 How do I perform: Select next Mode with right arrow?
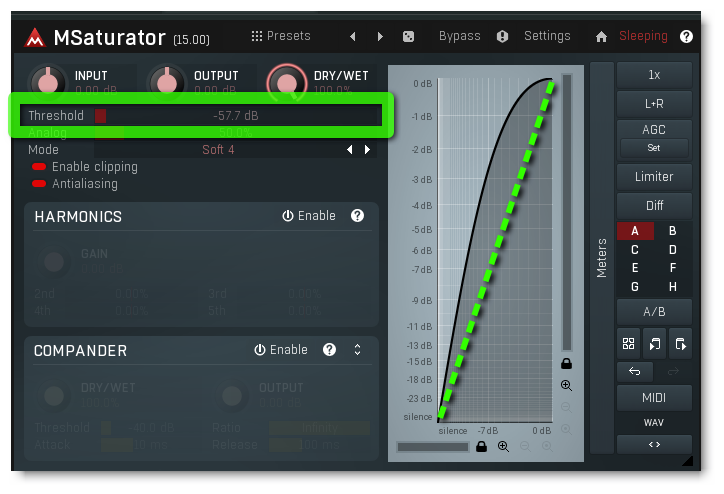pos(367,150)
